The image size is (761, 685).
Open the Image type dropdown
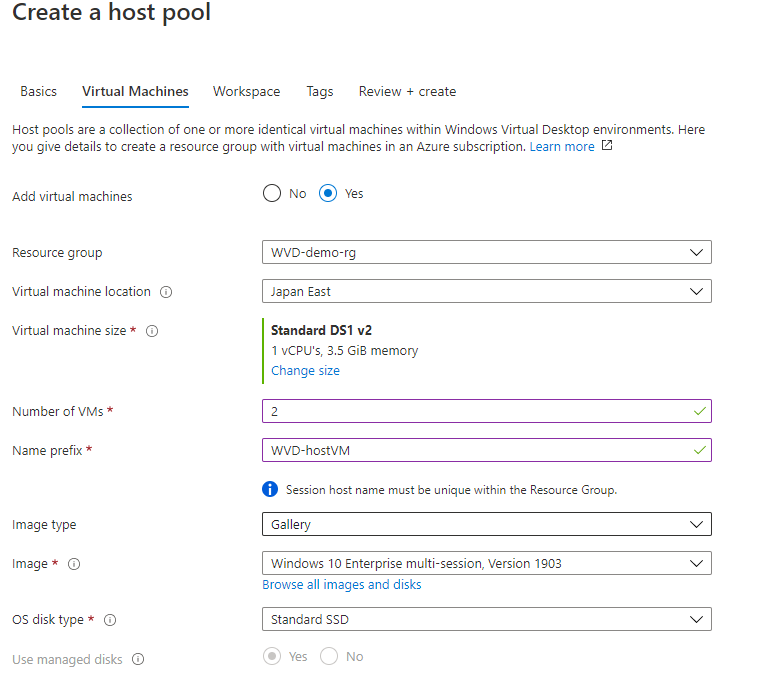click(x=486, y=524)
